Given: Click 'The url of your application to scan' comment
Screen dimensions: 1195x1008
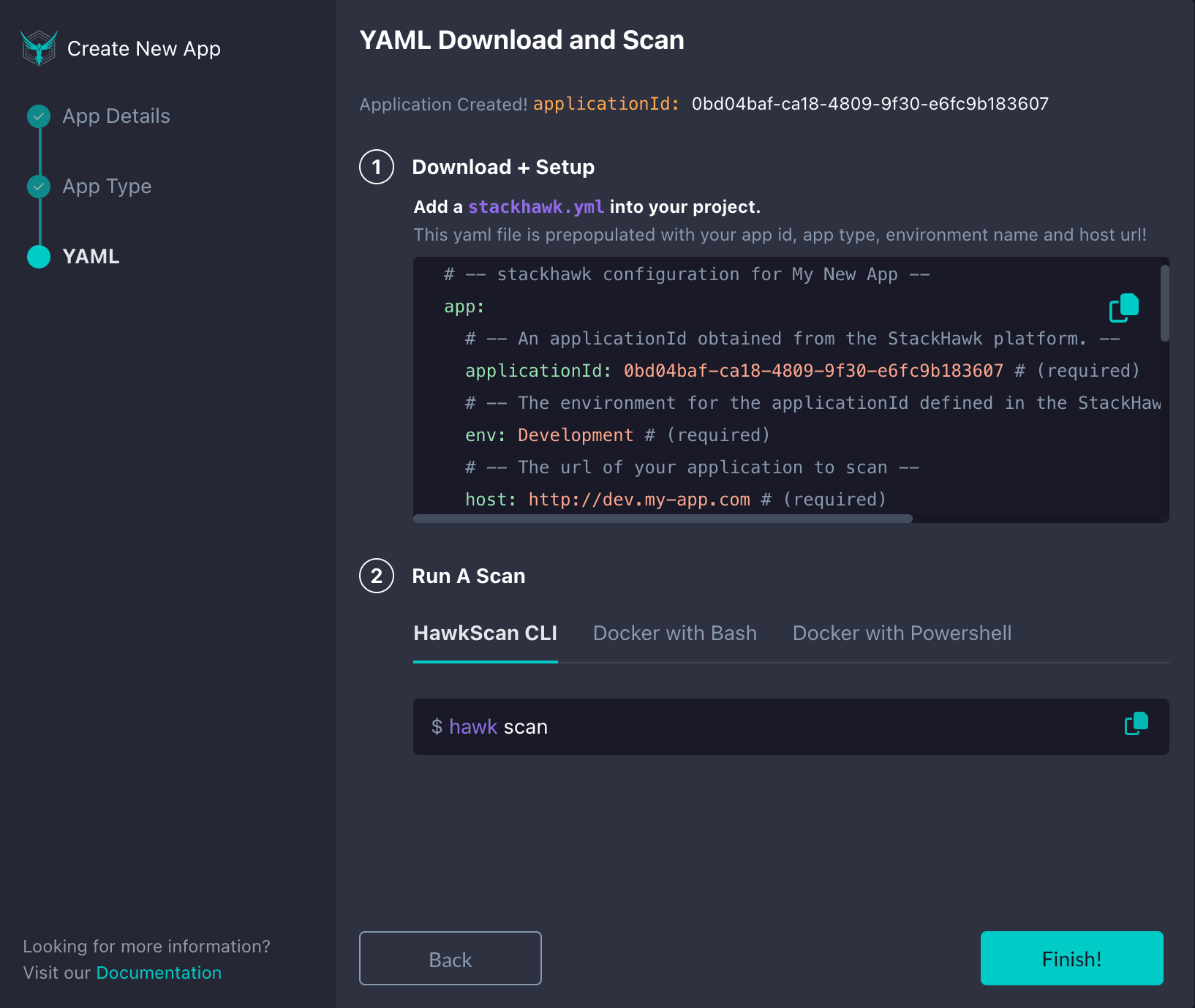Looking at the screenshot, I should pos(692,467).
